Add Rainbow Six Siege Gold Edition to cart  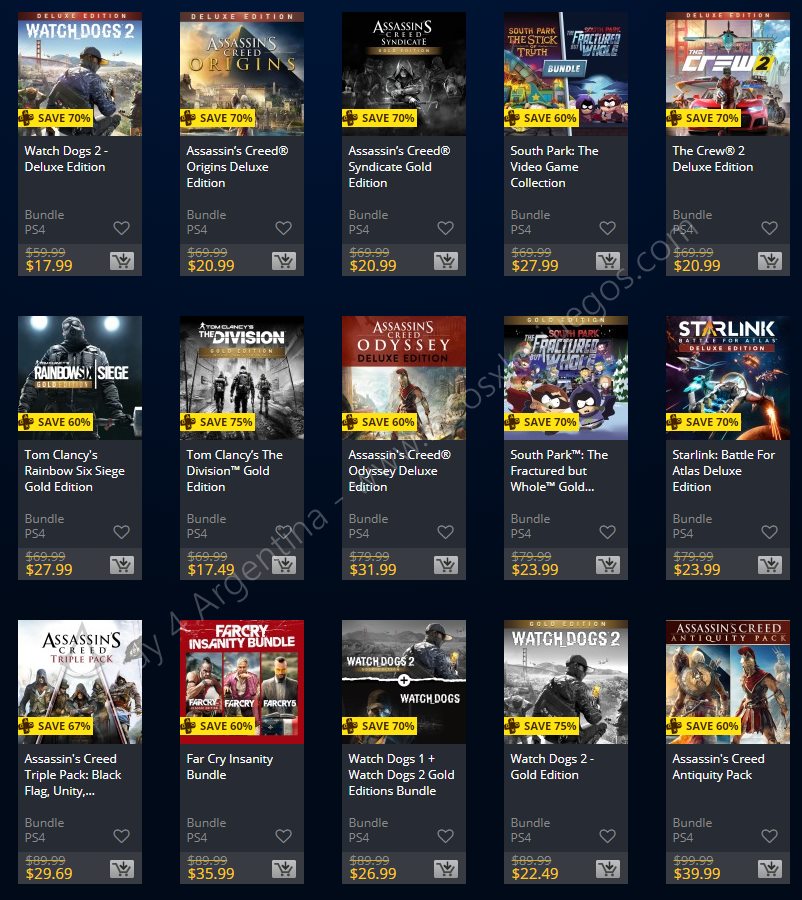[122, 565]
